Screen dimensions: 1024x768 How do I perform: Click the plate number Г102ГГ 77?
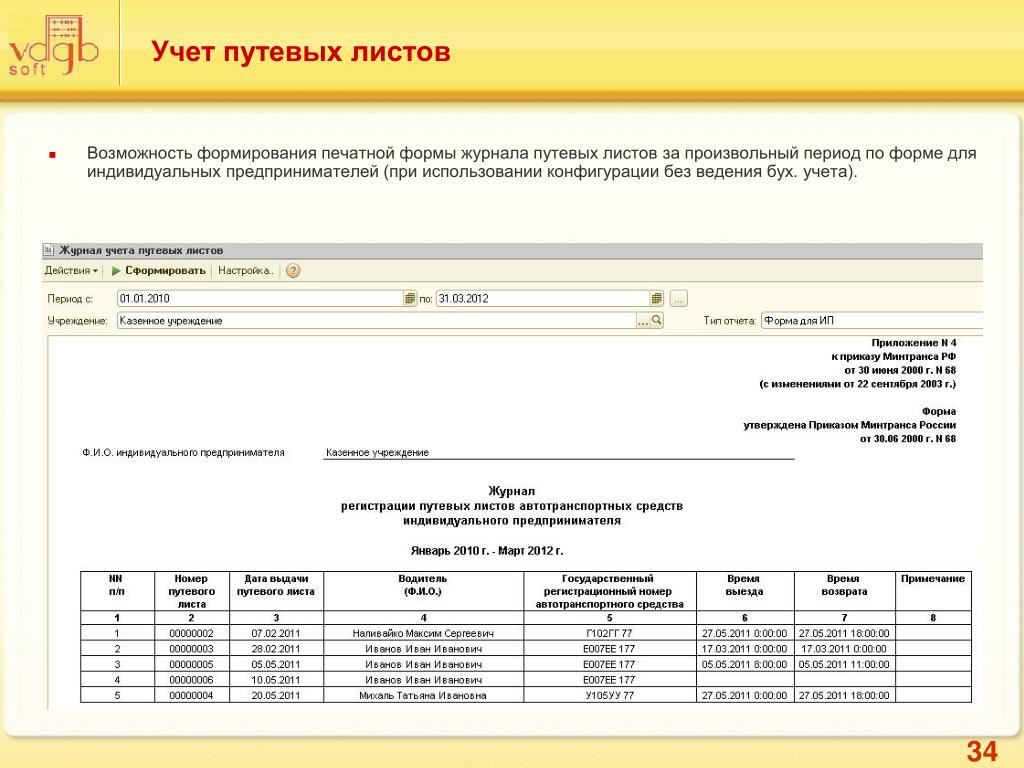(x=609, y=633)
